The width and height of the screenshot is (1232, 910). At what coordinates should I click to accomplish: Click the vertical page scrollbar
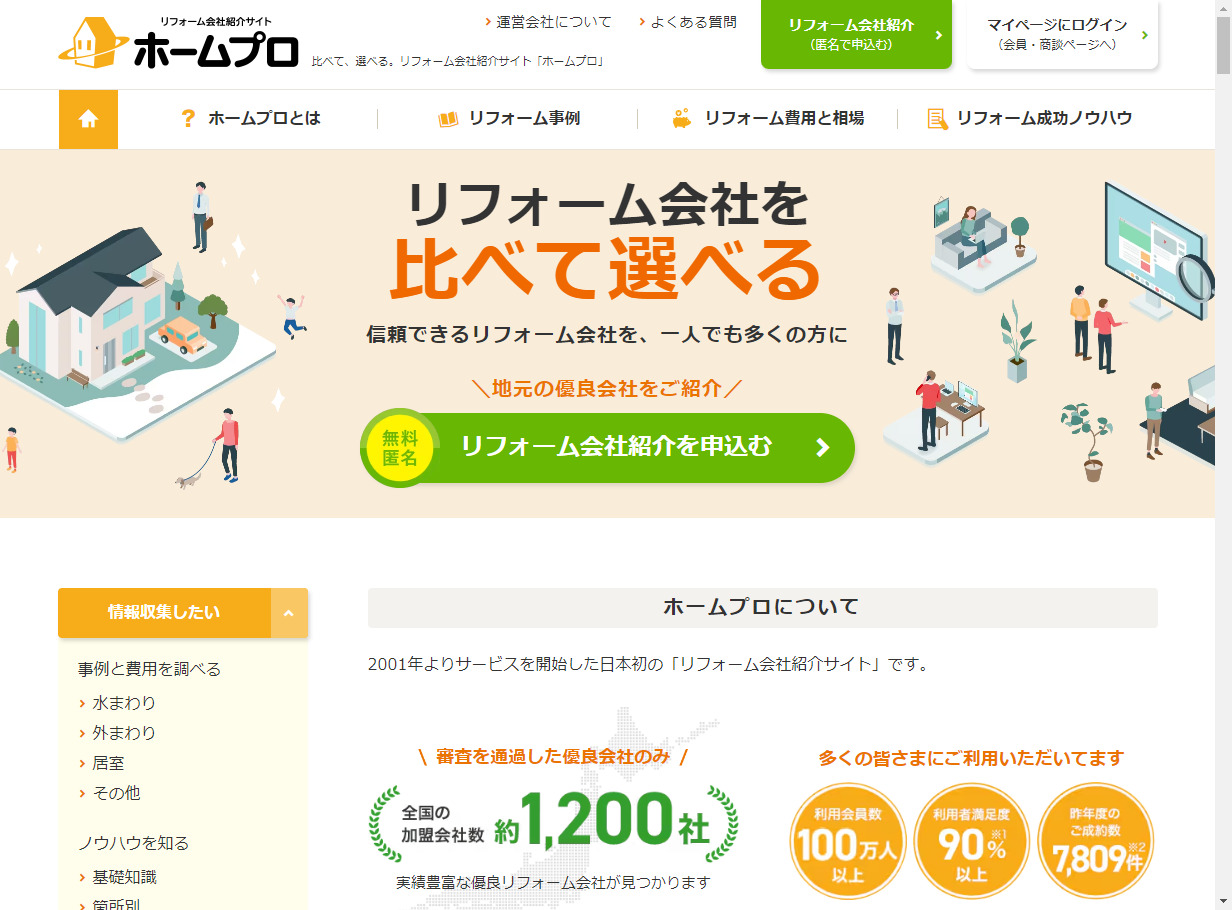[1223, 455]
